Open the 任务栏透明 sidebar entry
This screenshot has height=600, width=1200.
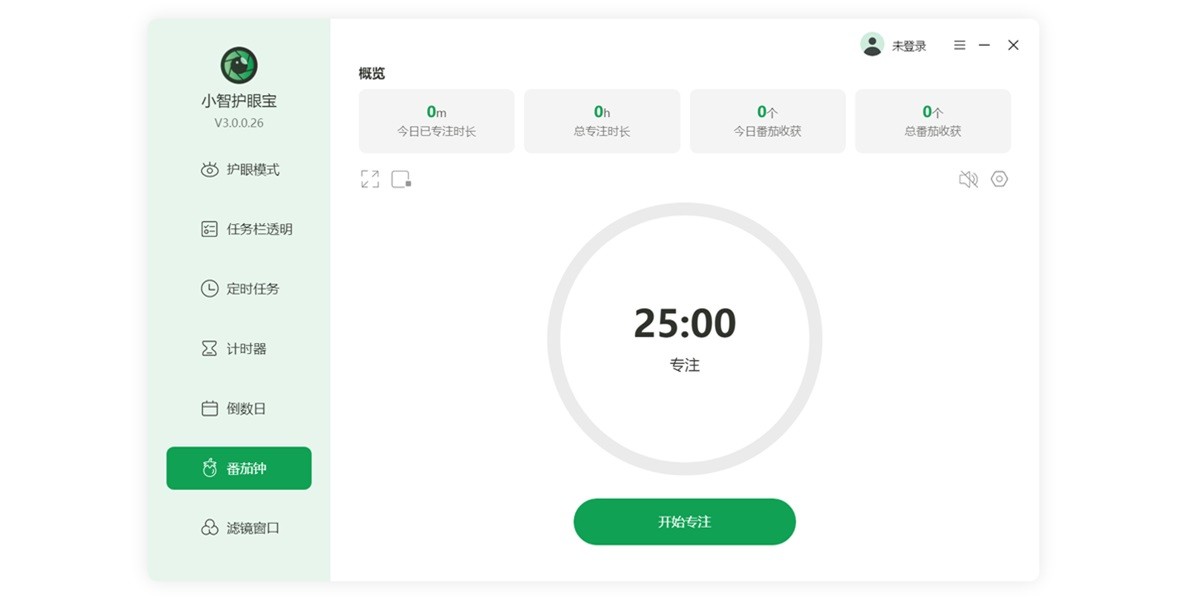pos(241,228)
